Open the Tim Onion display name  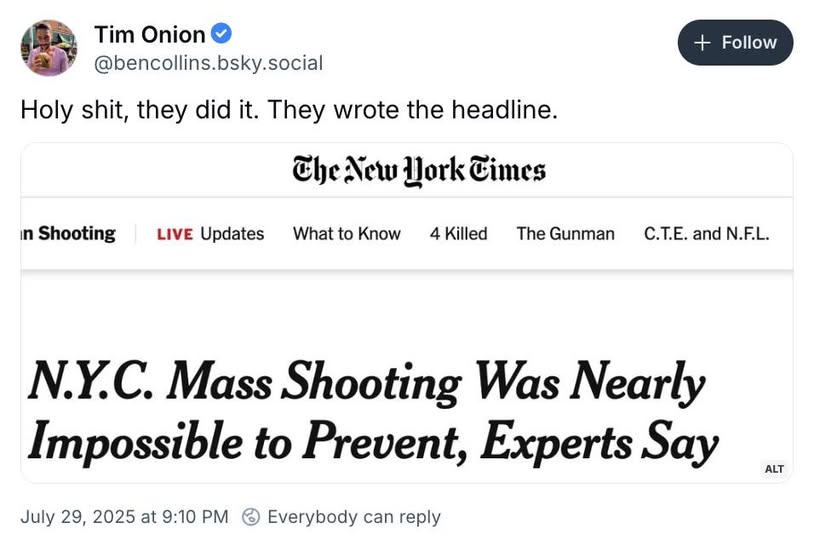pos(150,35)
